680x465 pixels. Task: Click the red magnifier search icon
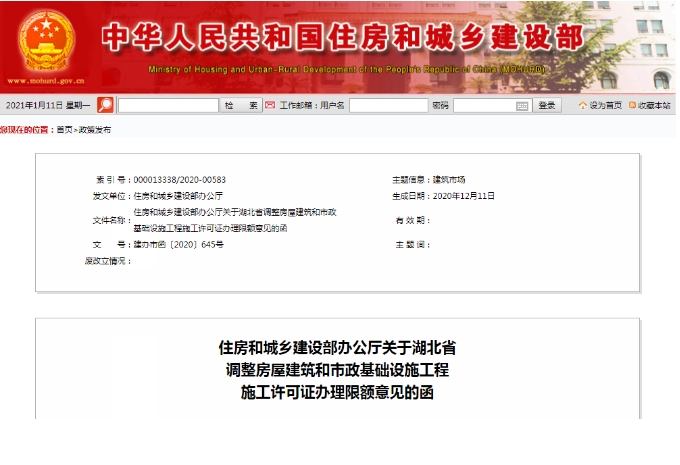click(x=105, y=105)
